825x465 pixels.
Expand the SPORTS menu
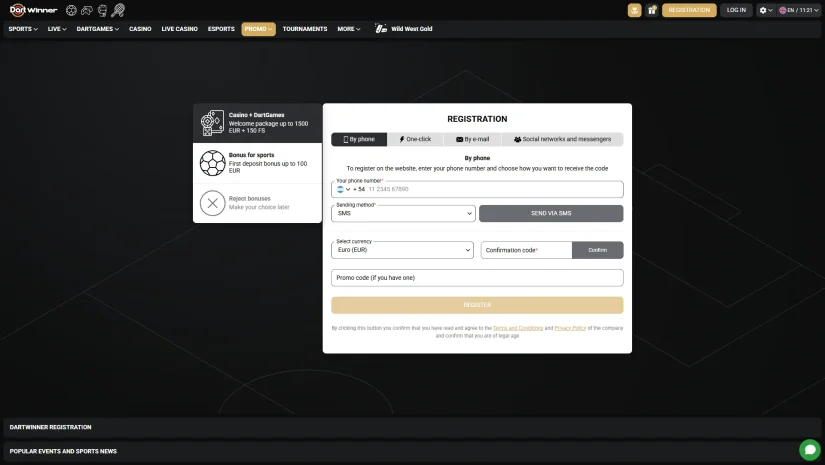point(23,29)
